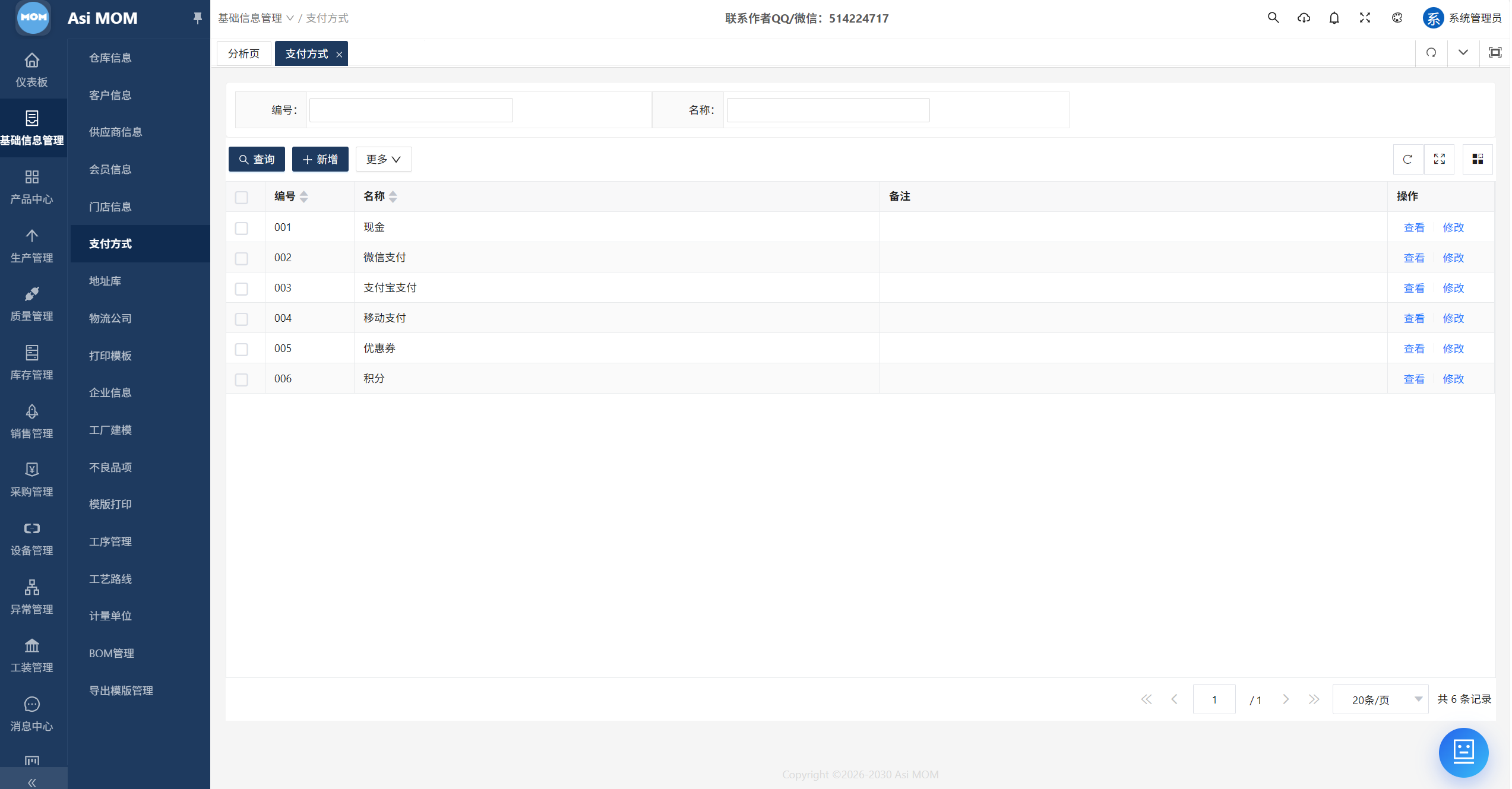1512x789 pixels.
Task: Select 基础信息管理 in the sidebar
Action: click(x=32, y=128)
